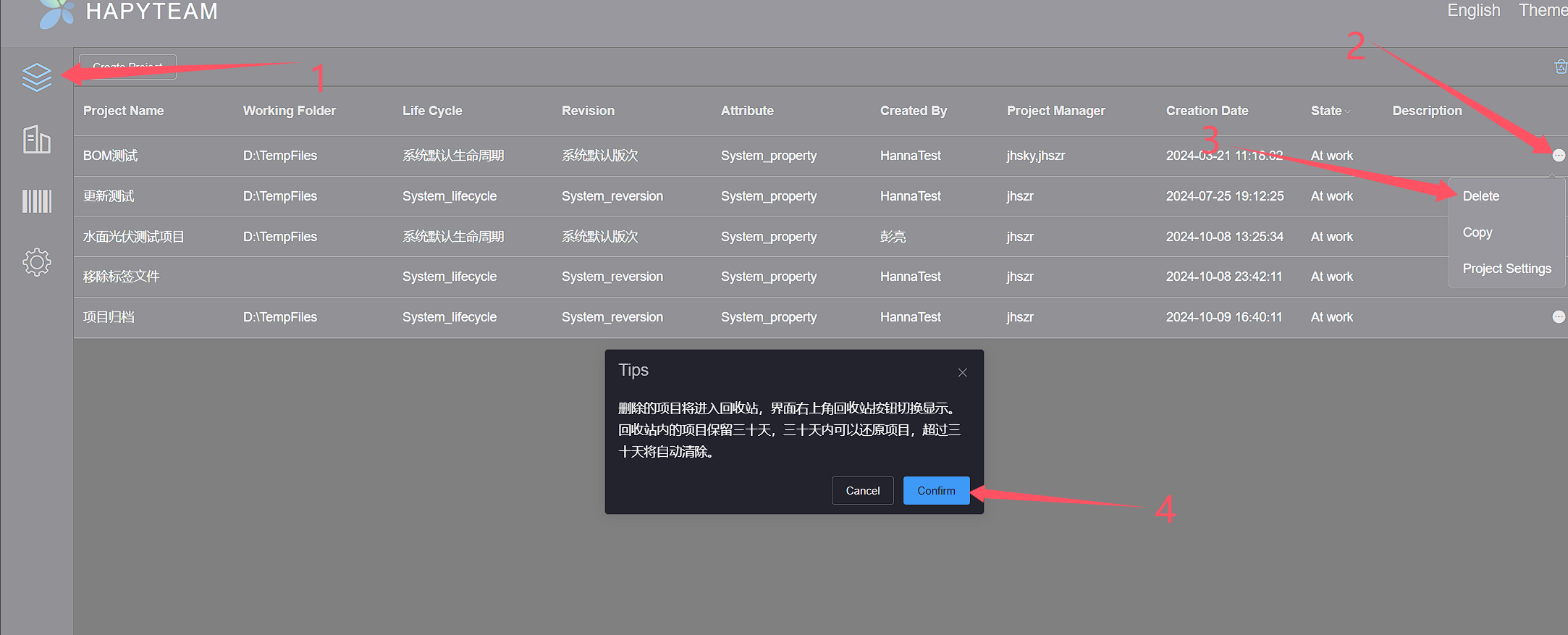
Task: Click the Tips dialog title
Action: [633, 370]
